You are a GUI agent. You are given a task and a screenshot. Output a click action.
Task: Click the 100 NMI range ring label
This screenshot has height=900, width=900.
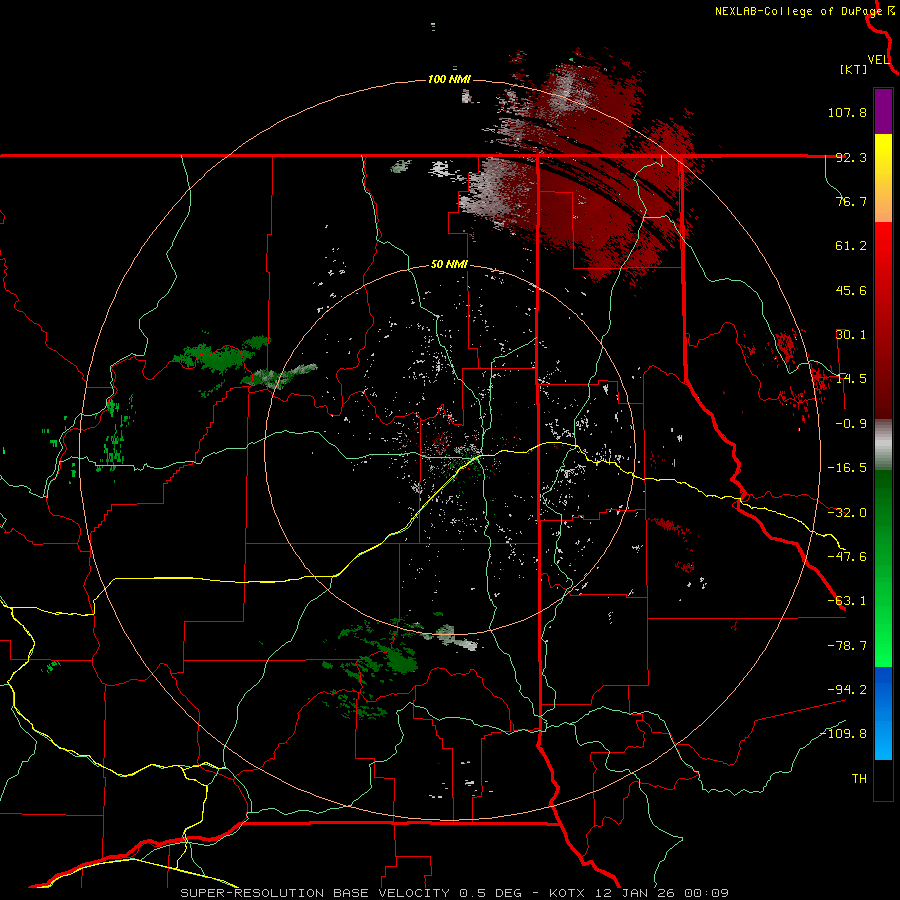pos(449,79)
